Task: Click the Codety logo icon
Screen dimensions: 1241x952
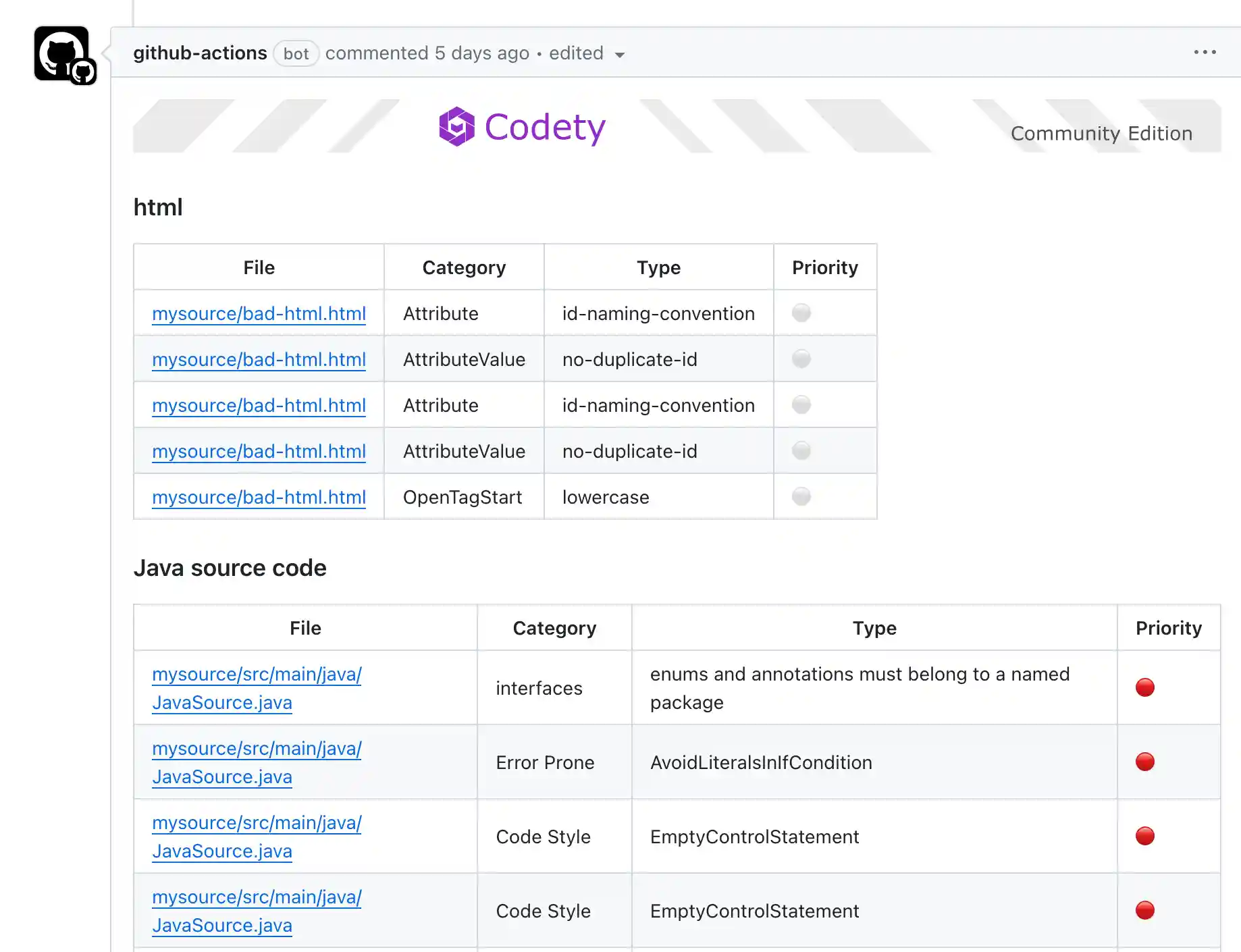Action: 456,126
